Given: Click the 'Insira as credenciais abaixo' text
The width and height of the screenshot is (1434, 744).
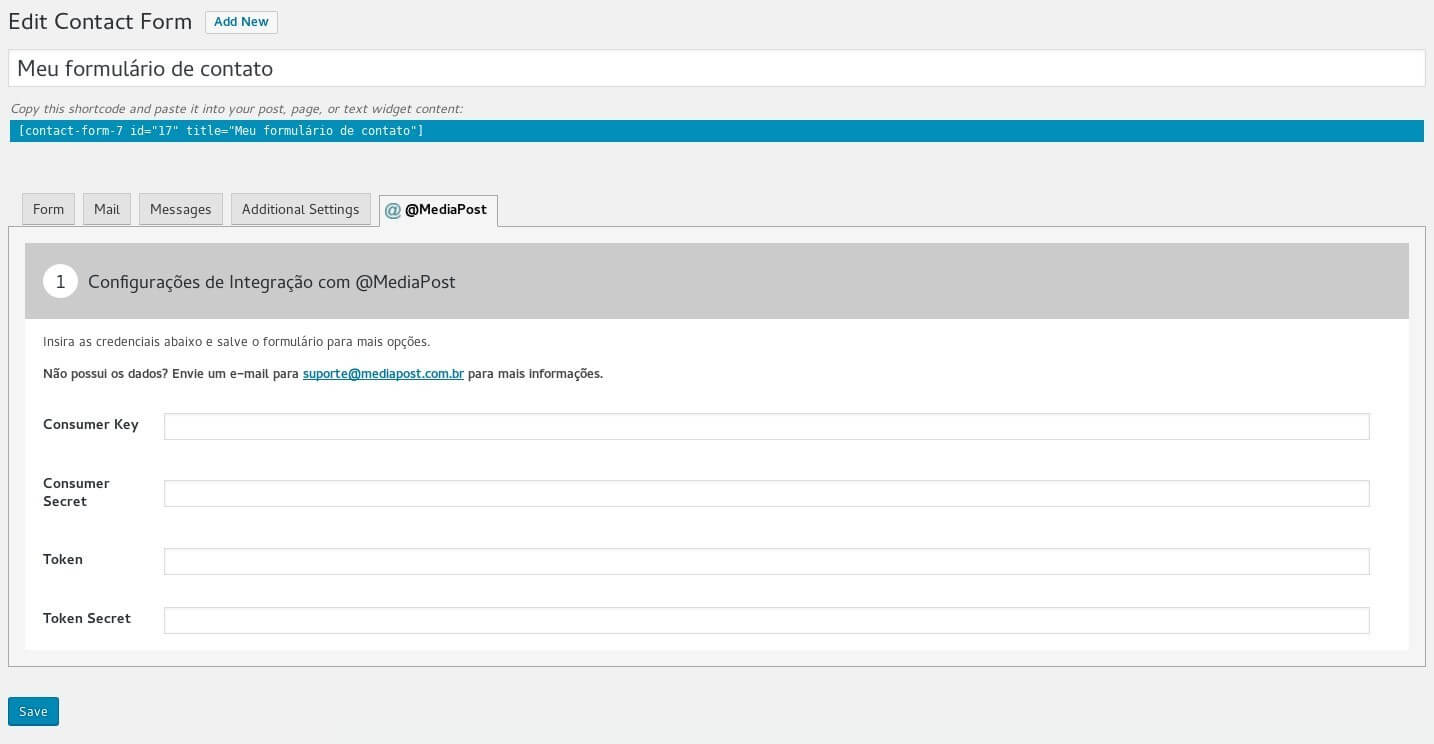Looking at the screenshot, I should 236,342.
